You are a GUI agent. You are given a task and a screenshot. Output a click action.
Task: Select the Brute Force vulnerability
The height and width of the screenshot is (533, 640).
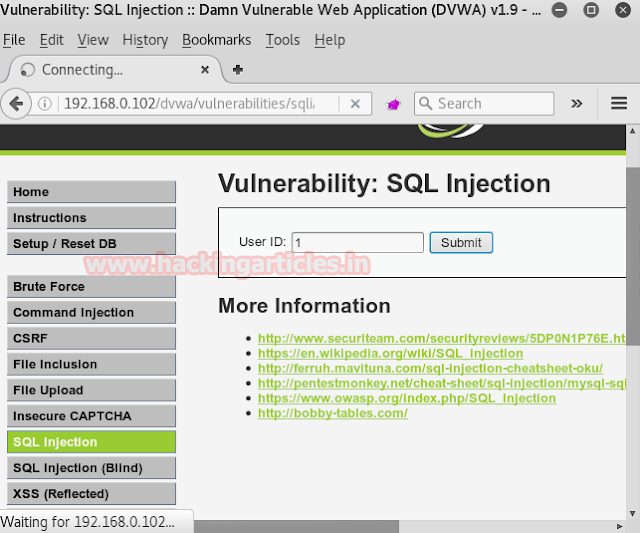[x=91, y=286]
